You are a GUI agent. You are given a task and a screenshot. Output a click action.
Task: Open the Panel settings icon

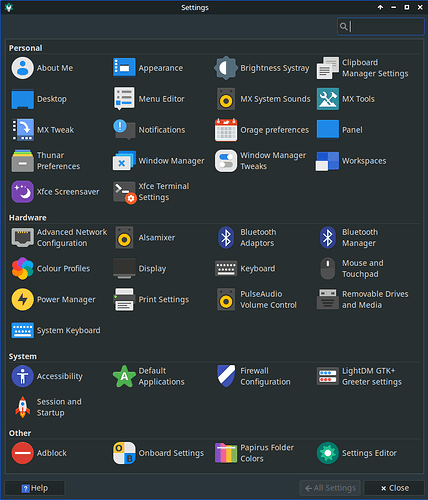coord(328,130)
